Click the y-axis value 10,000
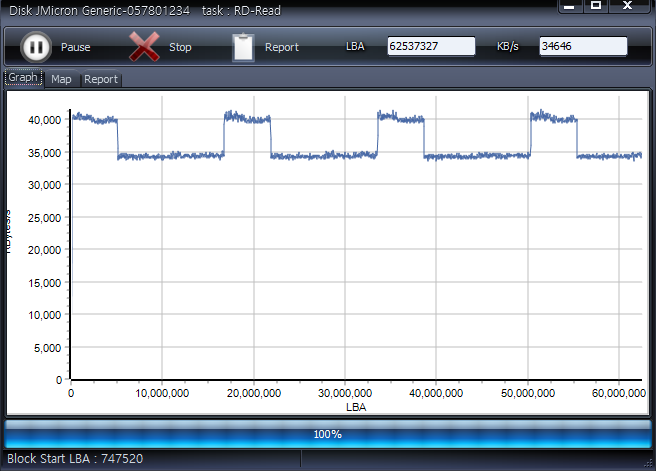Image resolution: width=656 pixels, height=471 pixels. click(x=44, y=315)
